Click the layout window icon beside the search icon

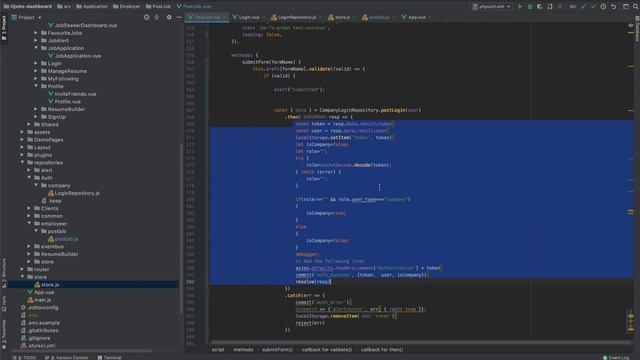tap(626, 7)
